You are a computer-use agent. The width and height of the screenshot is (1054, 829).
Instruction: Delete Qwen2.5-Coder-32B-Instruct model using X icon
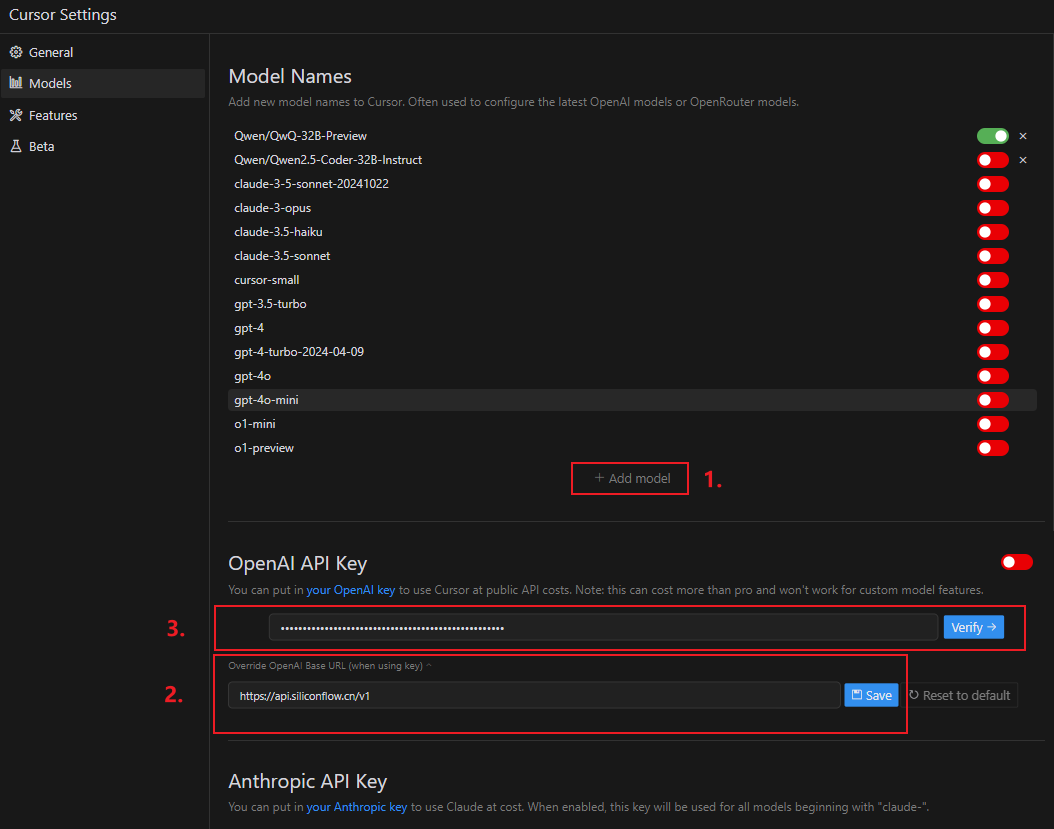pos(1022,160)
